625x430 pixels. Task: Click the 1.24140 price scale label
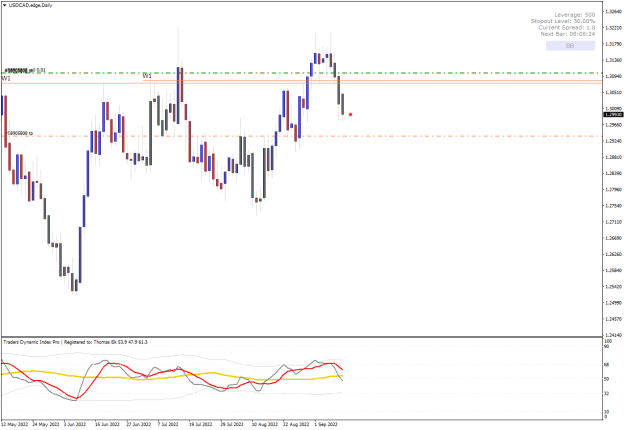(x=613, y=336)
